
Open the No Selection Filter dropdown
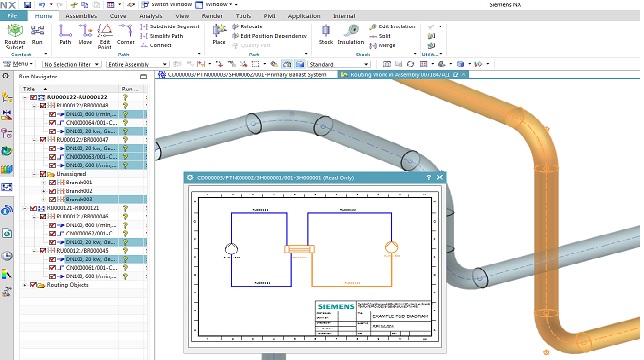(x=71, y=64)
